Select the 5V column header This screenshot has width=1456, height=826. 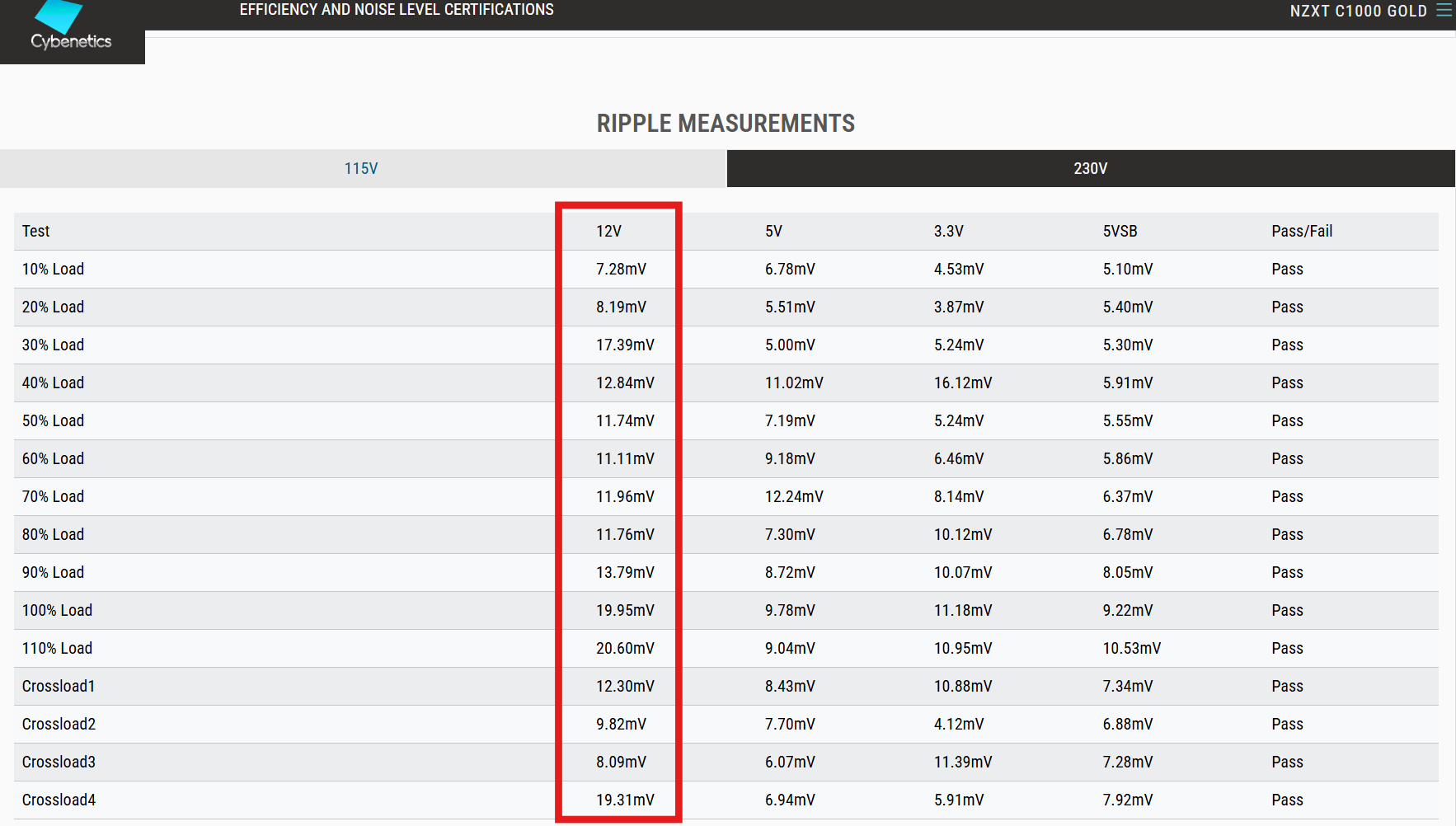(773, 232)
